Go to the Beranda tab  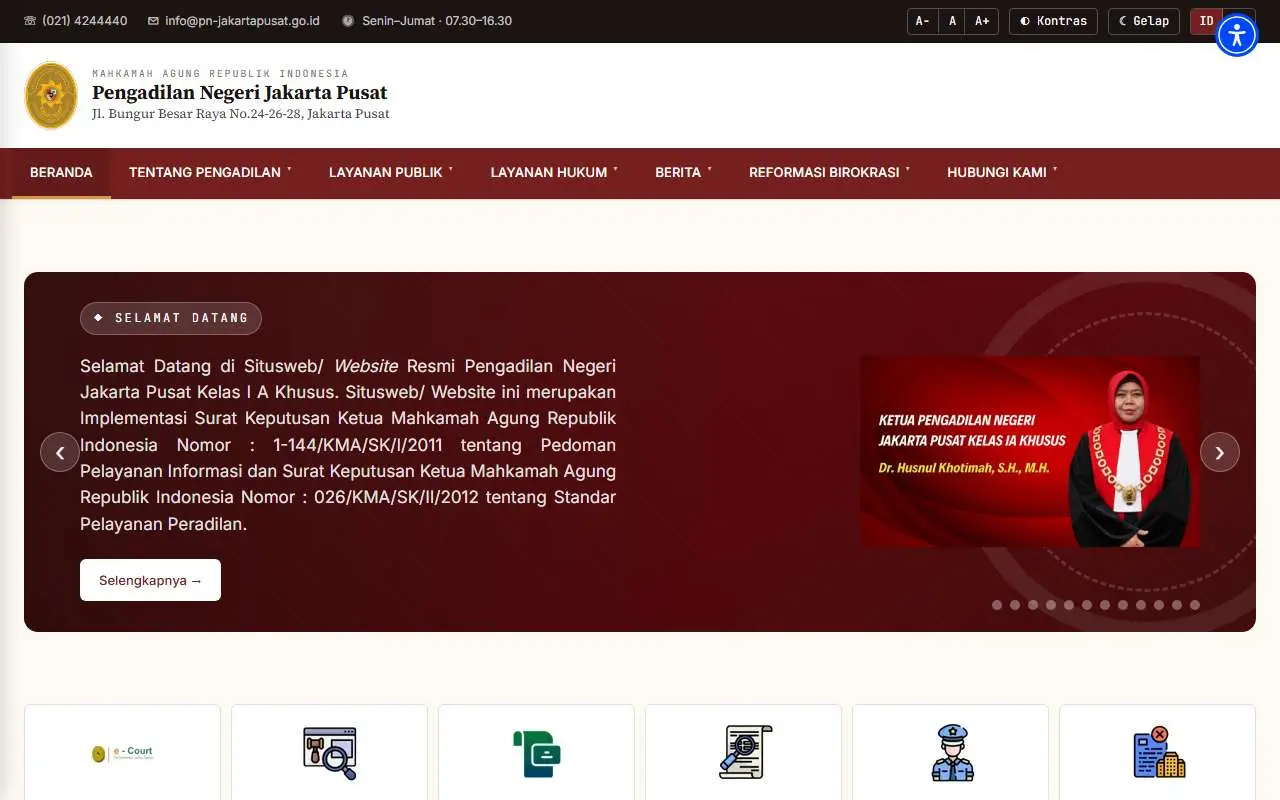point(61,172)
